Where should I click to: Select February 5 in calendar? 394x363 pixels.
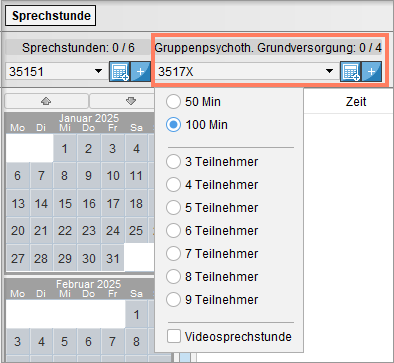65,341
